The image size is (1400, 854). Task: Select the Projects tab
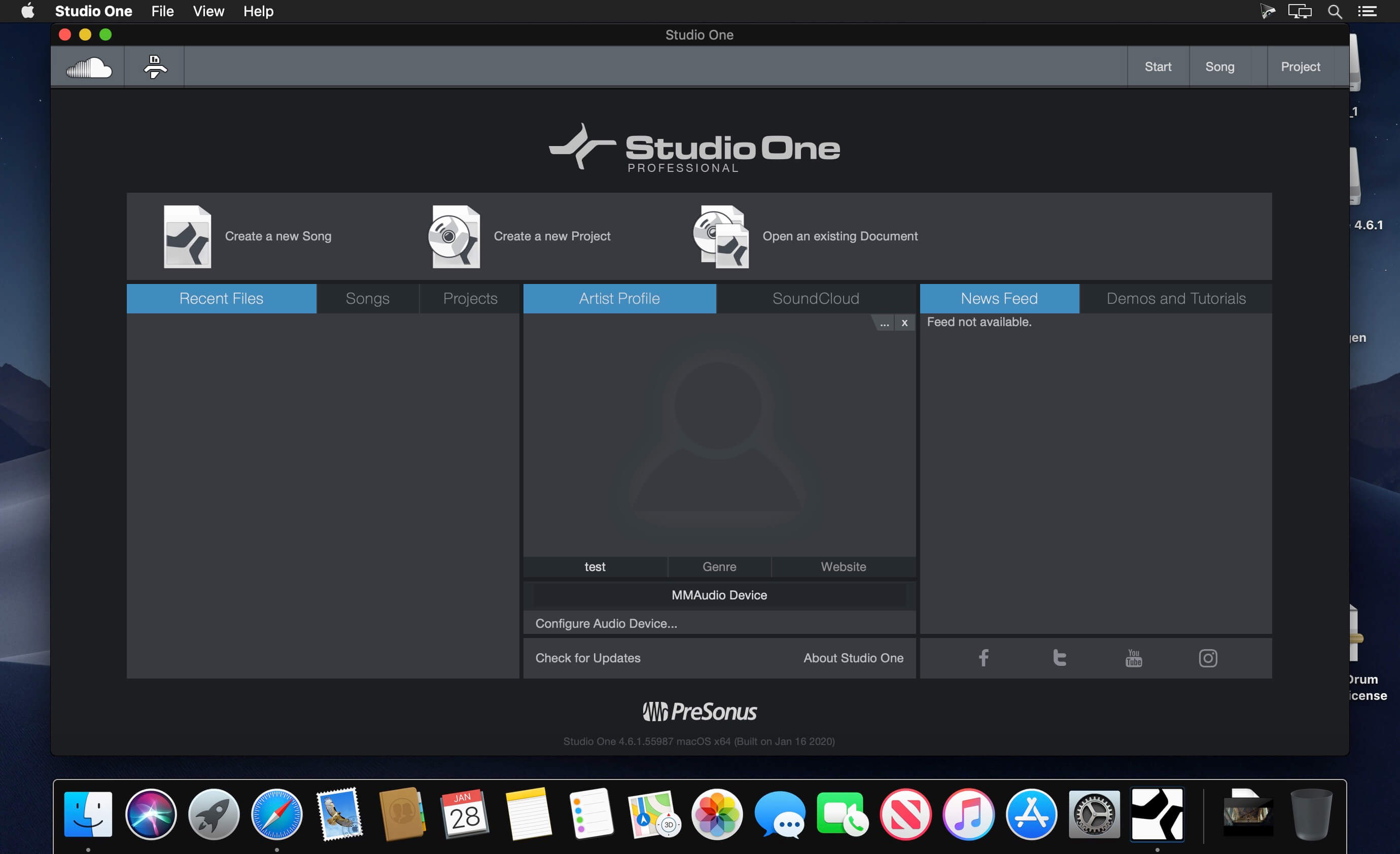[x=470, y=299]
